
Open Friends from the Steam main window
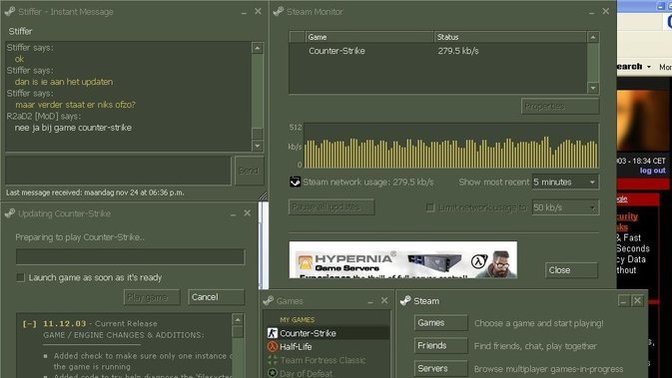coord(441,345)
